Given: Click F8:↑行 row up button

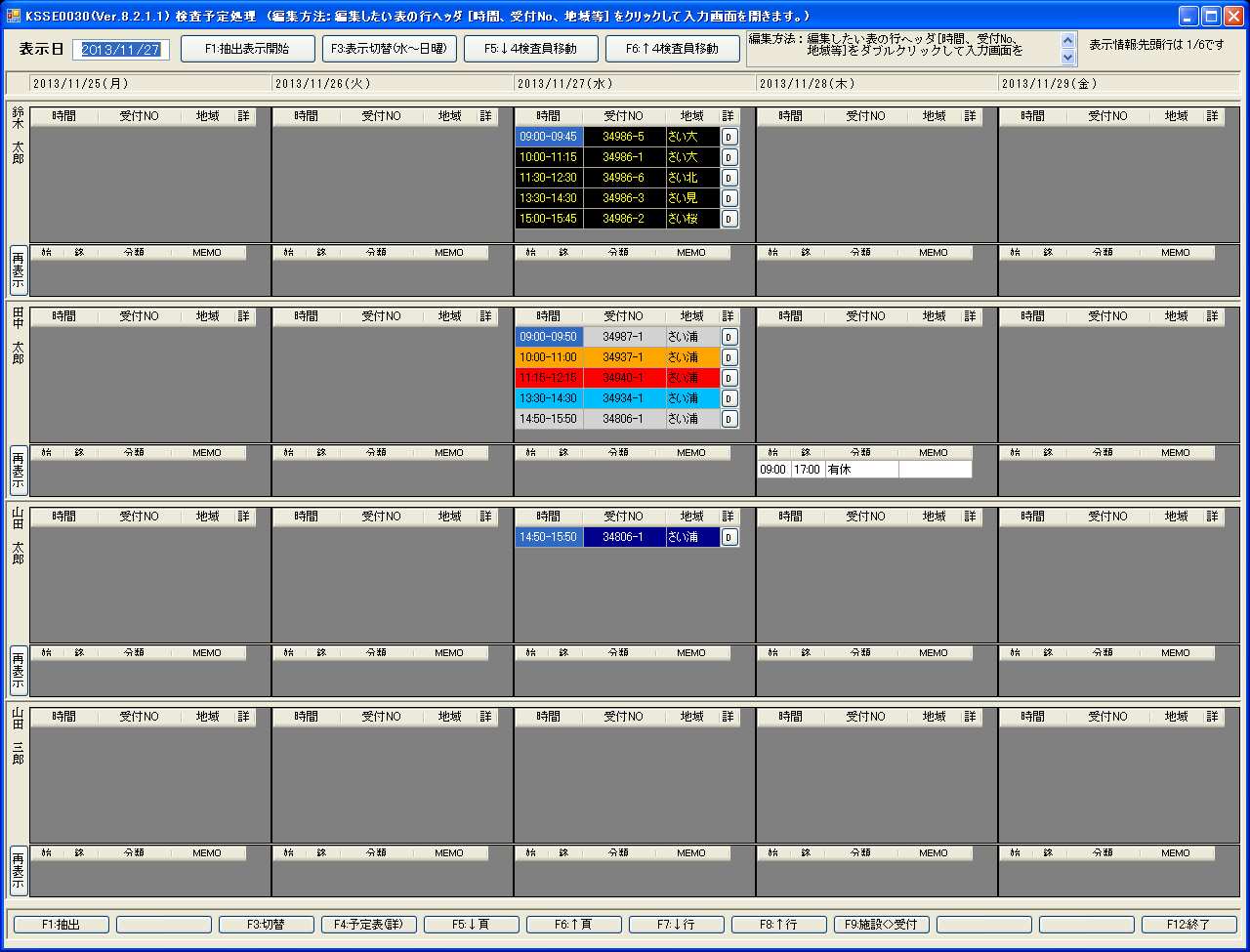Looking at the screenshot, I should pos(779,925).
